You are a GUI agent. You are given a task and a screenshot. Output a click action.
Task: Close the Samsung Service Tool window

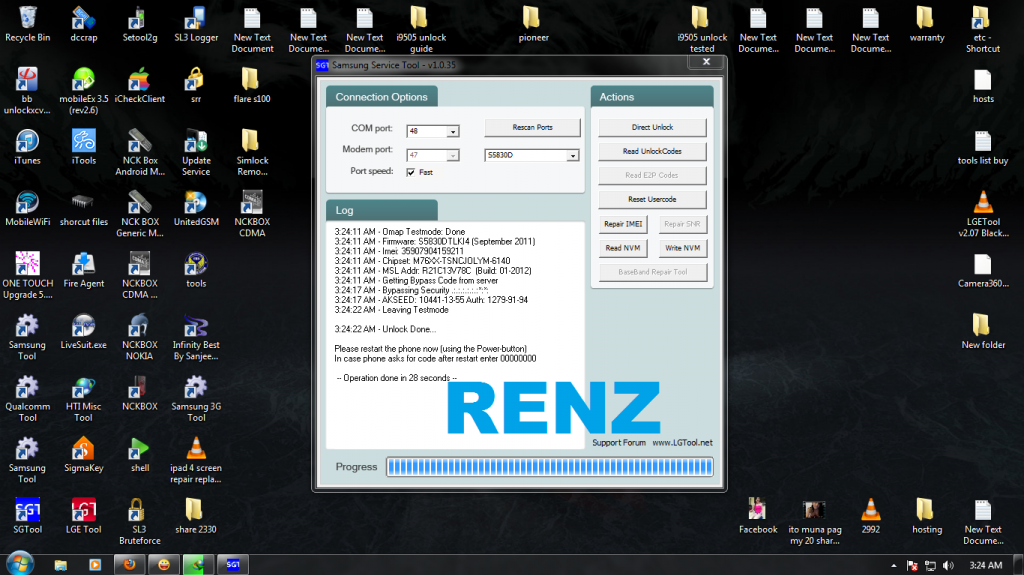tap(706, 61)
